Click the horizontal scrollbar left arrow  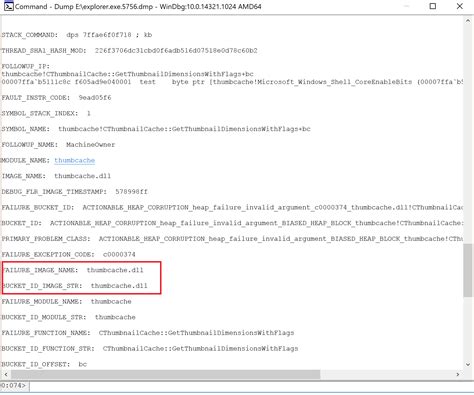tap(6, 374)
